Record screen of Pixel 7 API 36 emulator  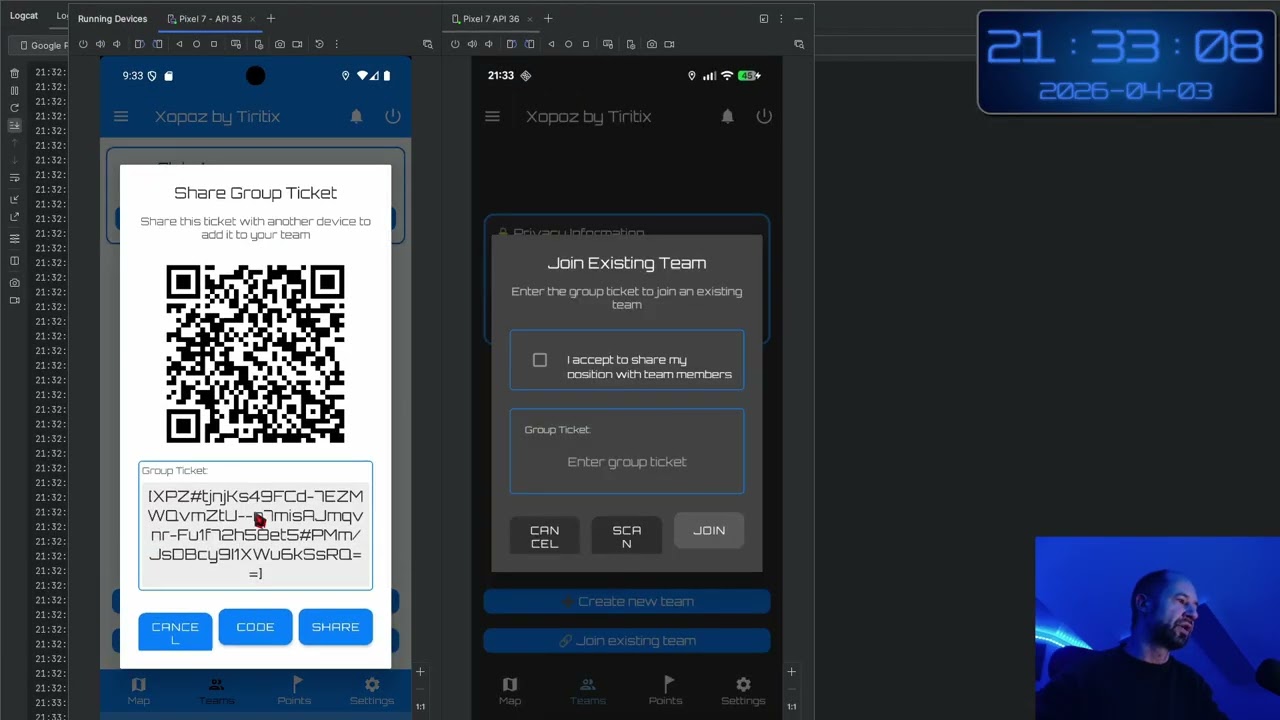669,44
